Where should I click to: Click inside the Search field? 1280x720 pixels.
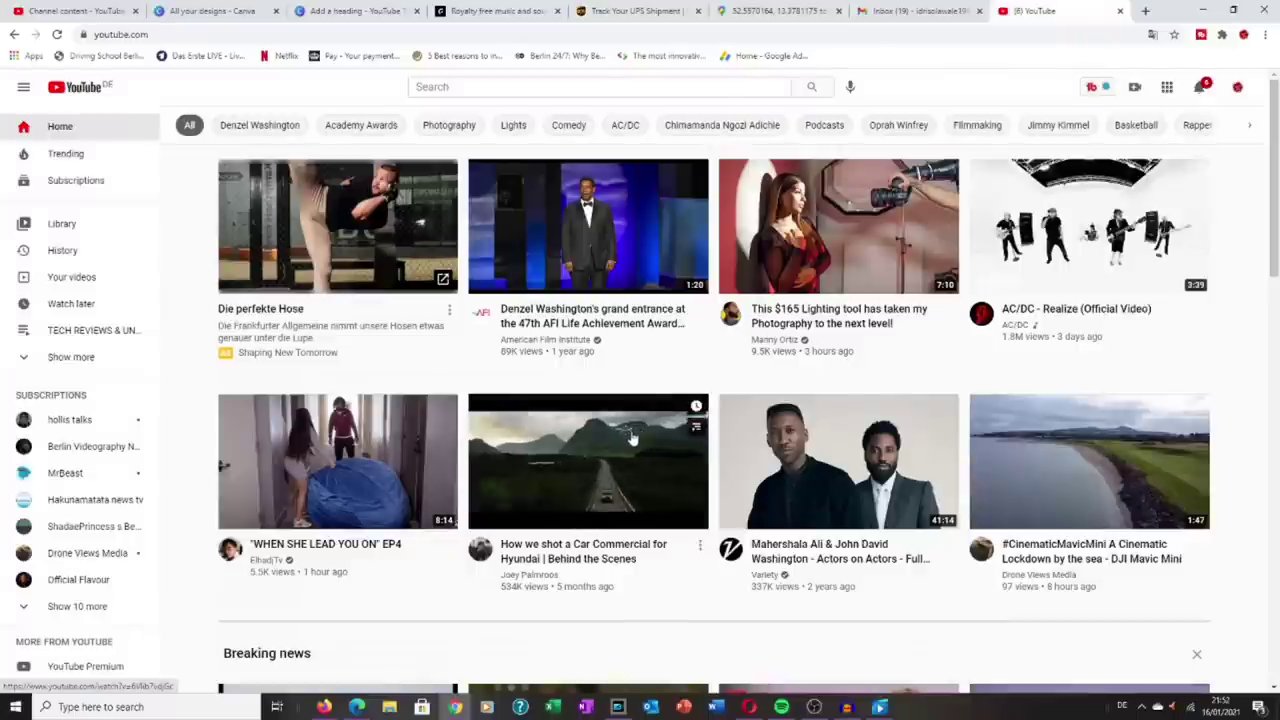[600, 86]
